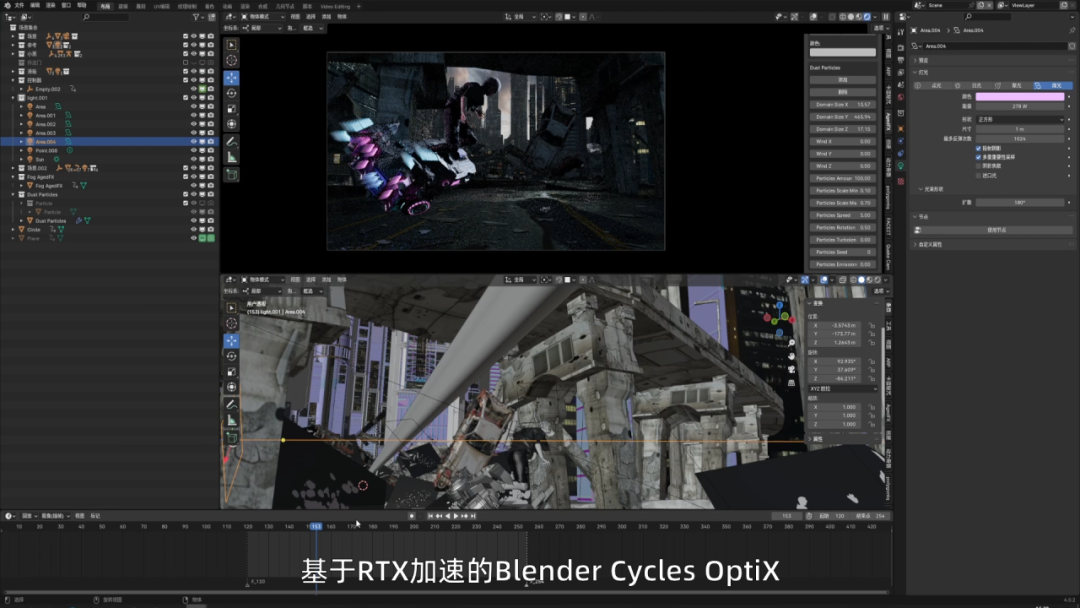The width and height of the screenshot is (1080, 608).
Task: Select the scale tool in lower viewport
Action: pyautogui.click(x=231, y=372)
